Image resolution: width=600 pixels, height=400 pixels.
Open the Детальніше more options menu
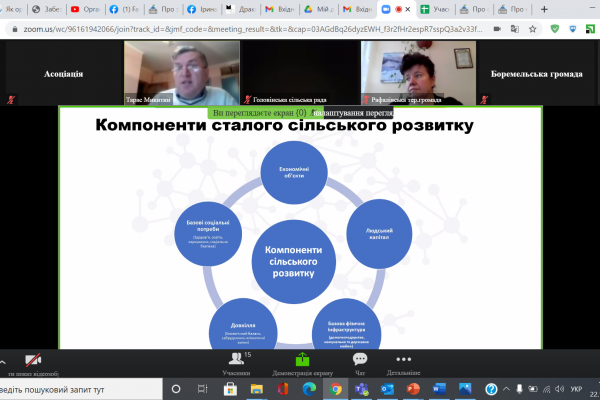pyautogui.click(x=403, y=362)
